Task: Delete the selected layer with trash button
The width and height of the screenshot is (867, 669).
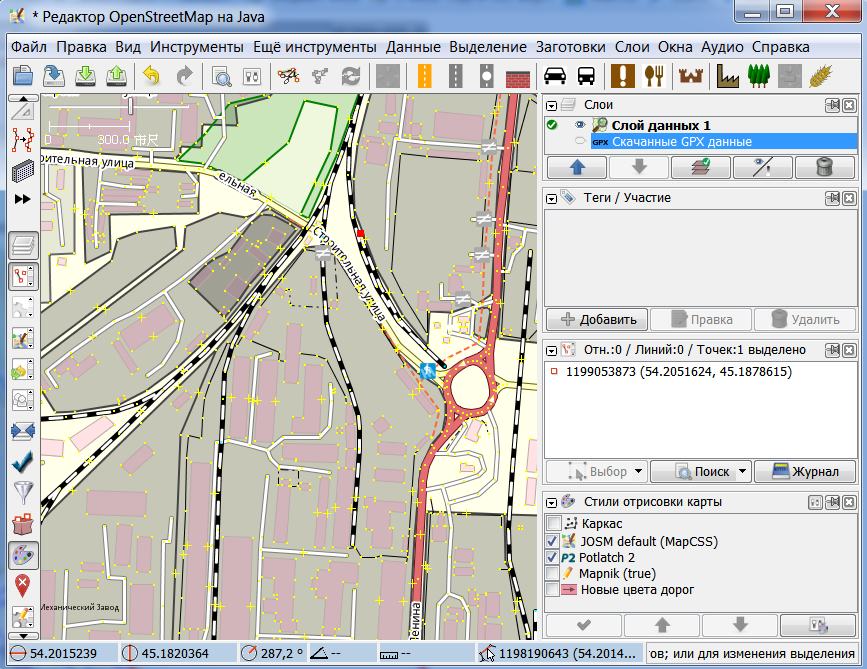Action: coord(824,167)
